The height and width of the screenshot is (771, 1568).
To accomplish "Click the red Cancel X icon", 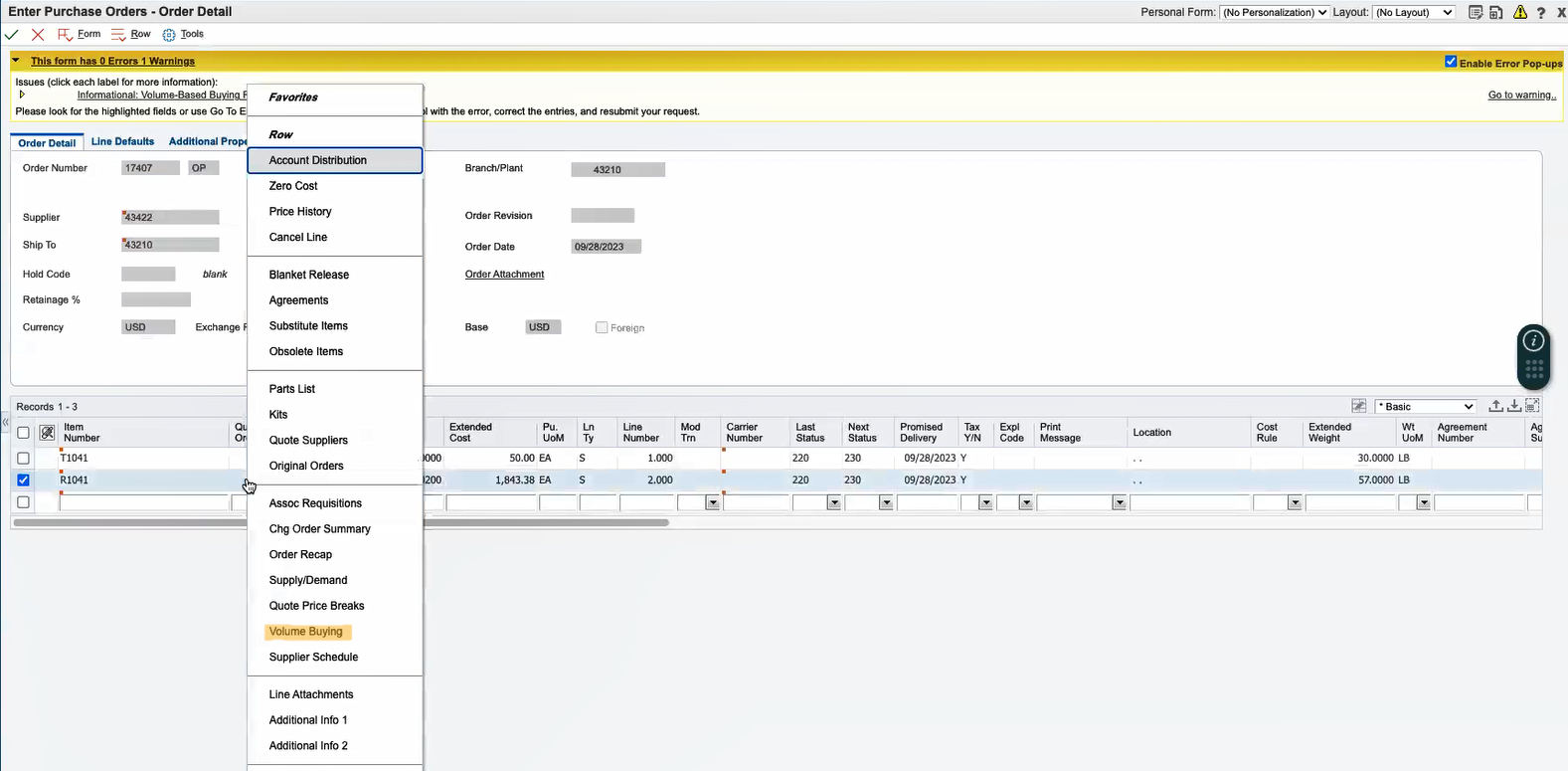I will pos(38,35).
